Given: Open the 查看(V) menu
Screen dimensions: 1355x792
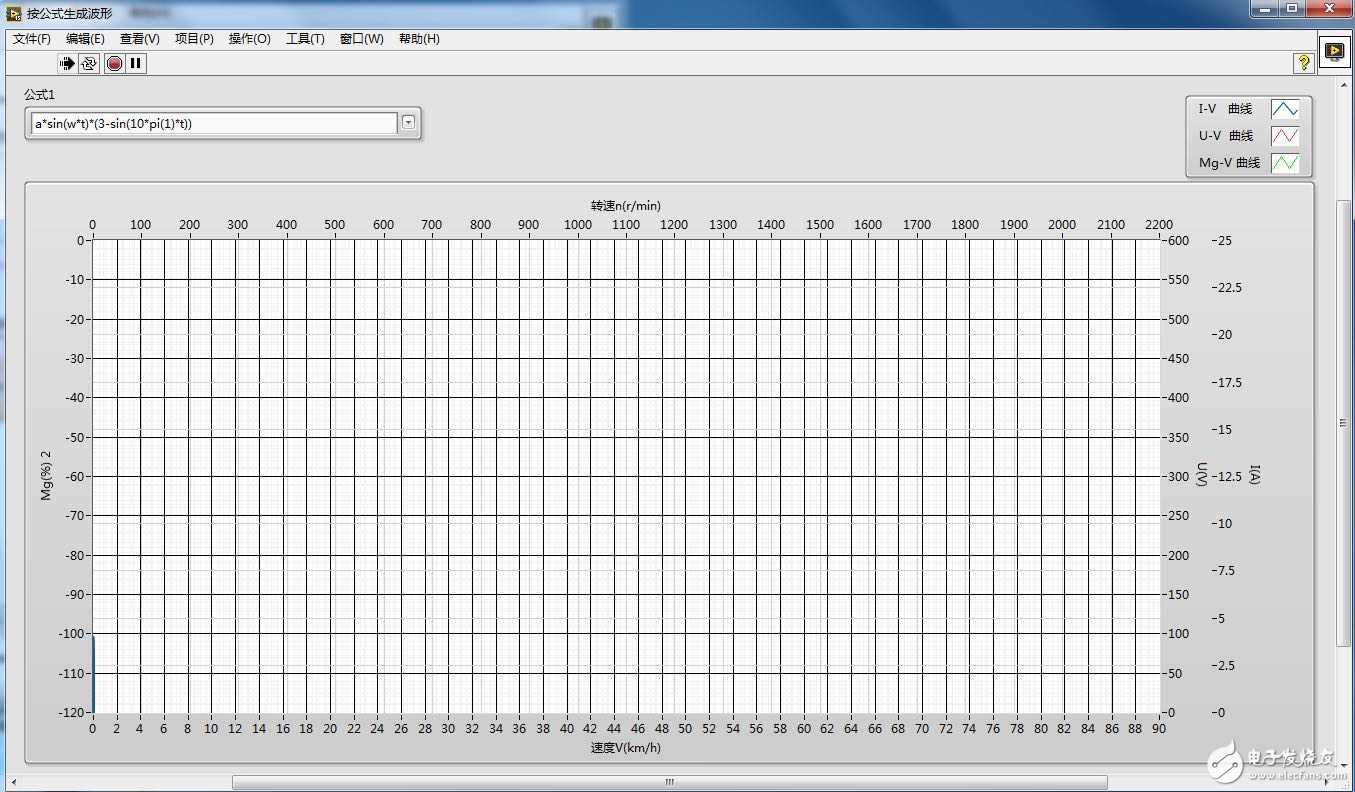Looking at the screenshot, I should pos(140,39).
